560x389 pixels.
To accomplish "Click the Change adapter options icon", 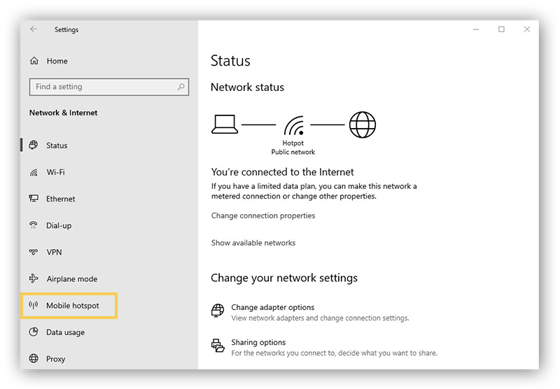I will tap(218, 310).
